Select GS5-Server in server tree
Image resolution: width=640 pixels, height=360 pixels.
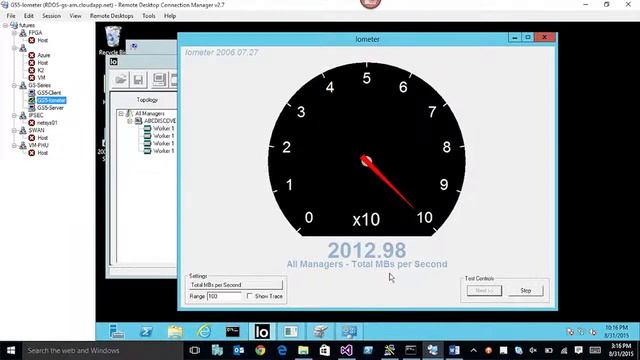pos(50,108)
